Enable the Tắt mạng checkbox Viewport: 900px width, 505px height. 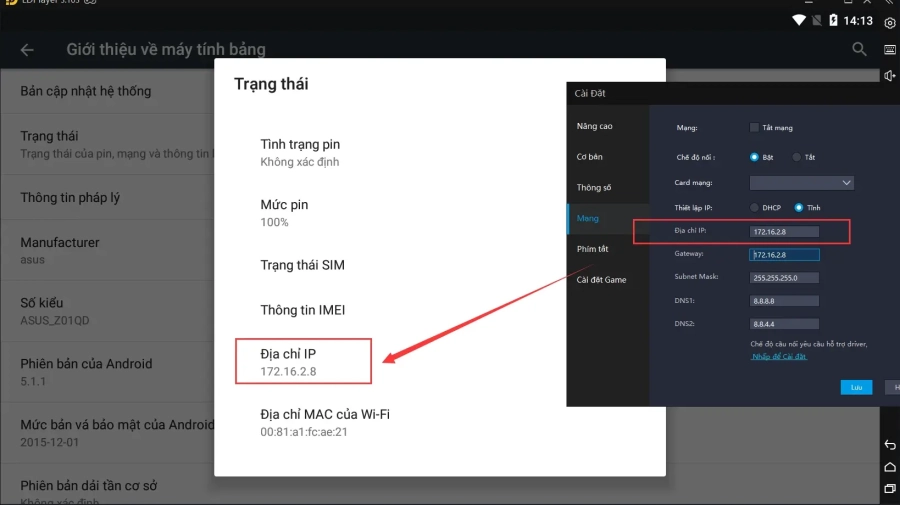pos(755,128)
